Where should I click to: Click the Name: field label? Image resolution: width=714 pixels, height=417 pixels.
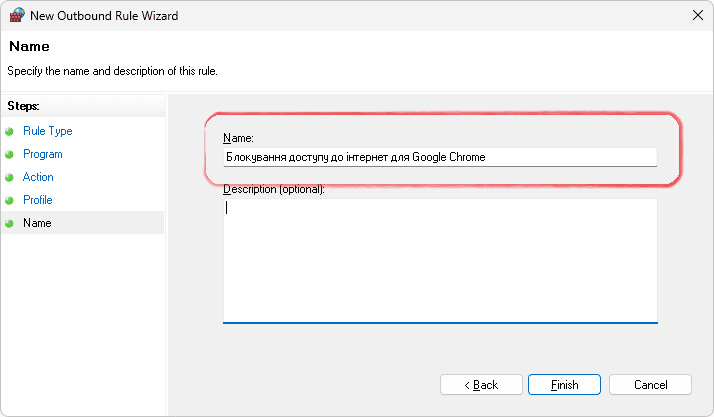[238, 137]
